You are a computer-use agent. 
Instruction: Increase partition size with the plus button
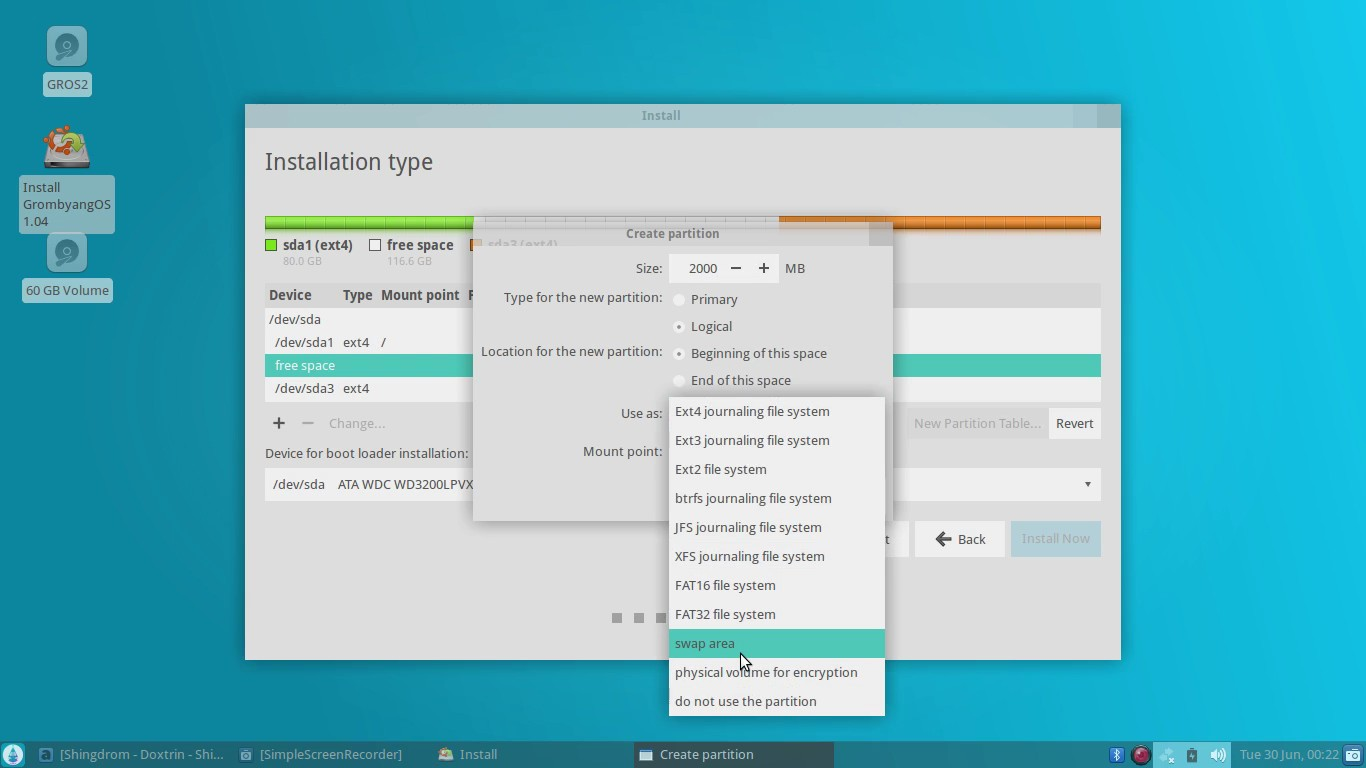tap(764, 268)
